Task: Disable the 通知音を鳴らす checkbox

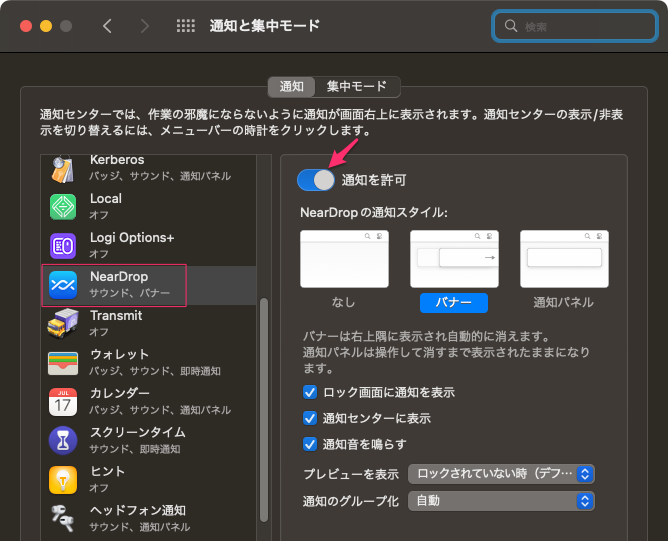Action: (x=310, y=444)
